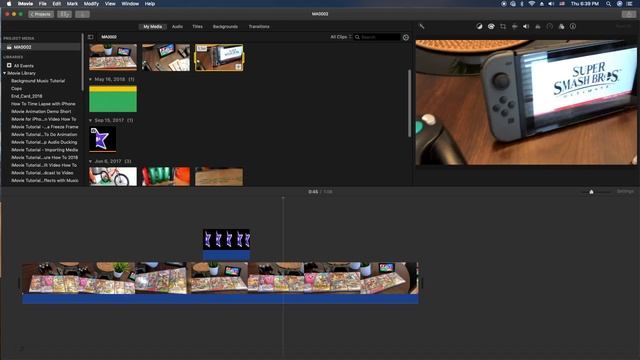The width and height of the screenshot is (640, 360).
Task: Toggle the libraries sidebar list button
Action: point(91,37)
